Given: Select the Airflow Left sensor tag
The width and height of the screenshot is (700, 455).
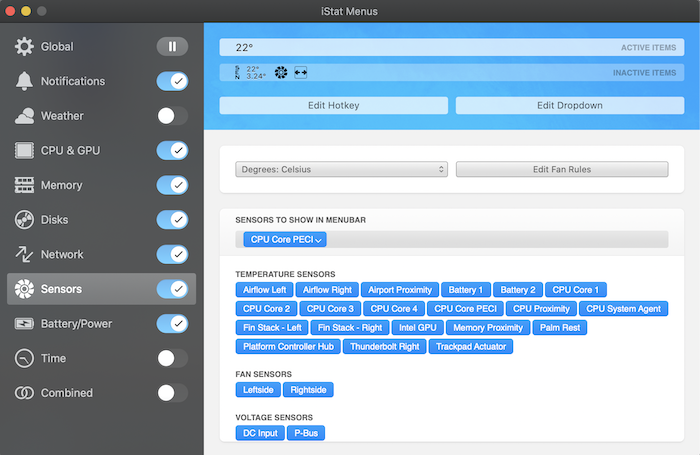Looking at the screenshot, I should [x=264, y=290].
